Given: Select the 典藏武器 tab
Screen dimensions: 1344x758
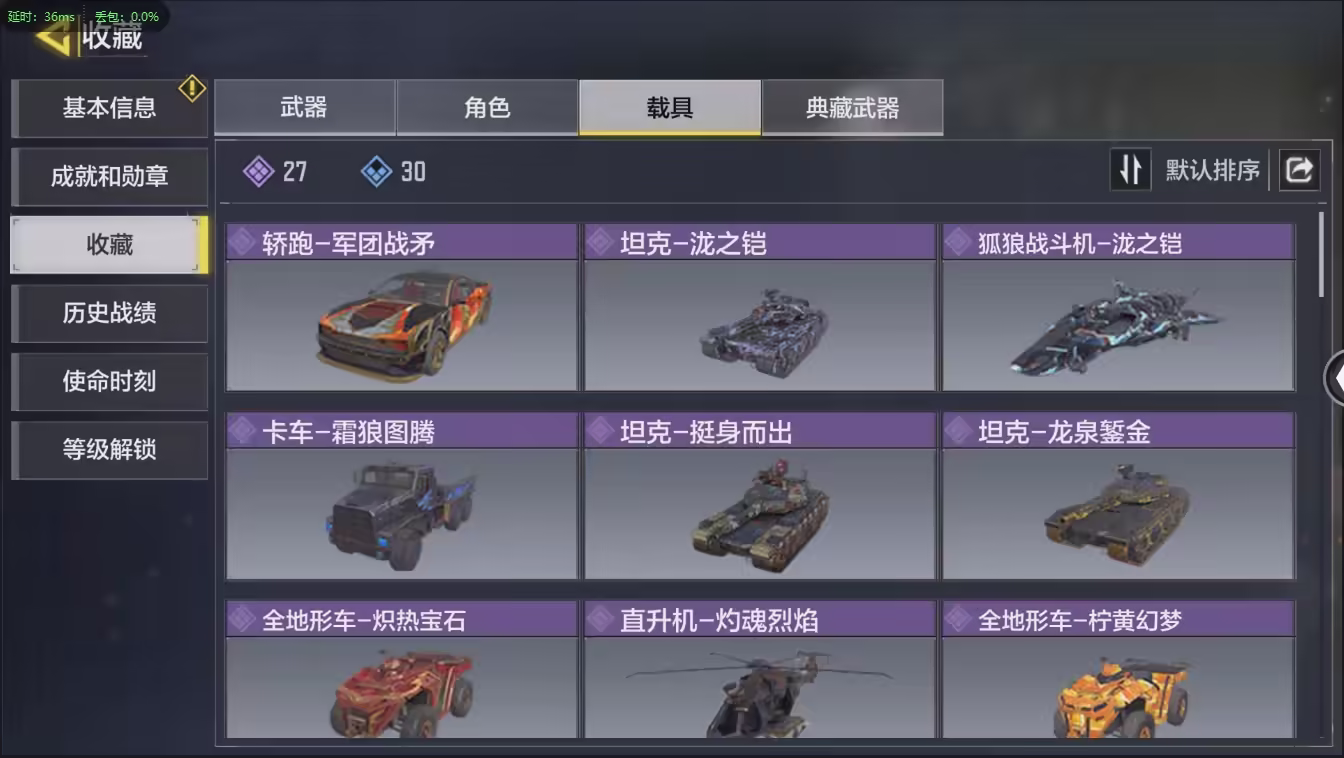Looking at the screenshot, I should pos(852,108).
